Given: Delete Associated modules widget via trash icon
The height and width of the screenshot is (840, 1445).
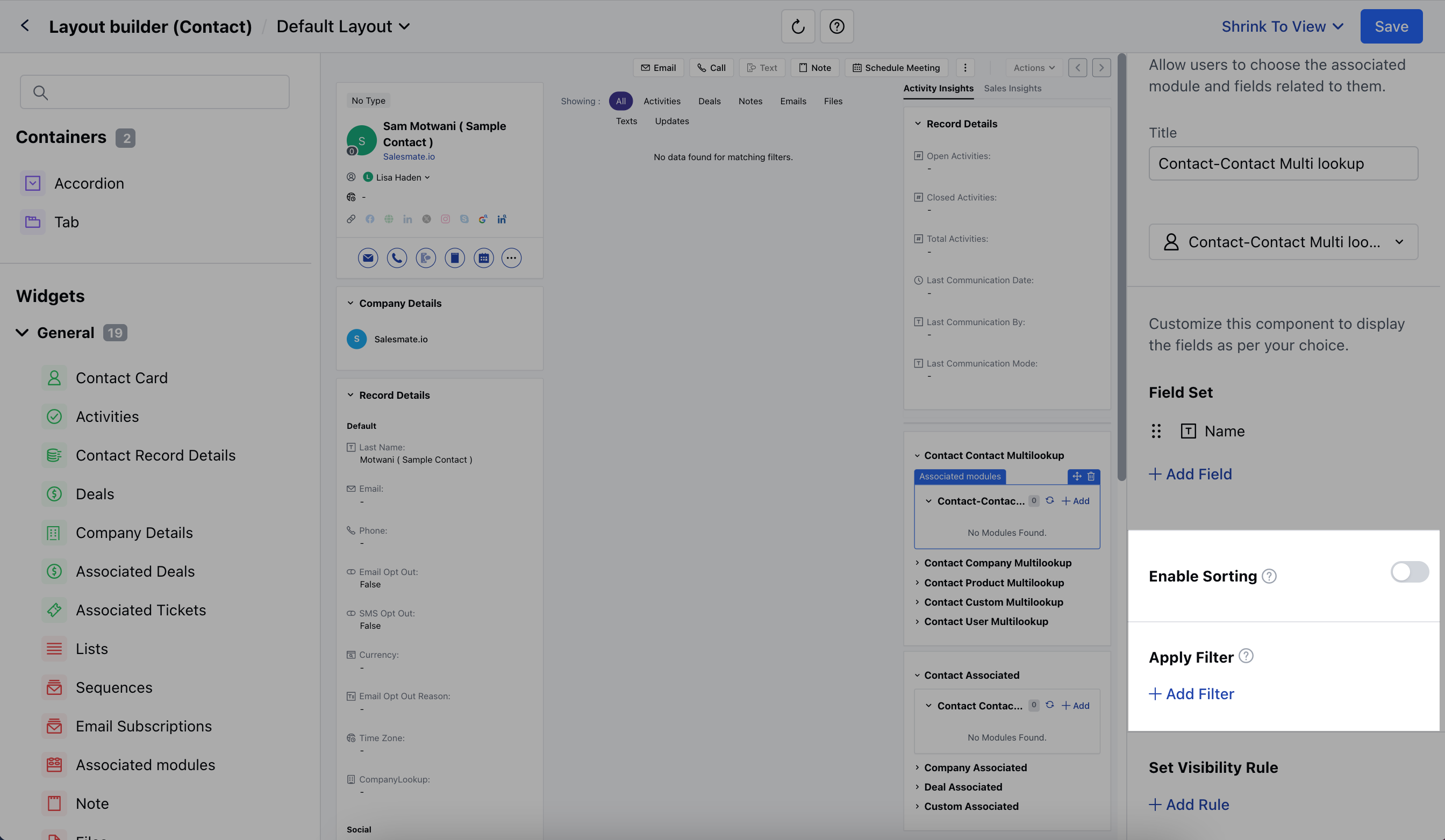Looking at the screenshot, I should 1091,477.
